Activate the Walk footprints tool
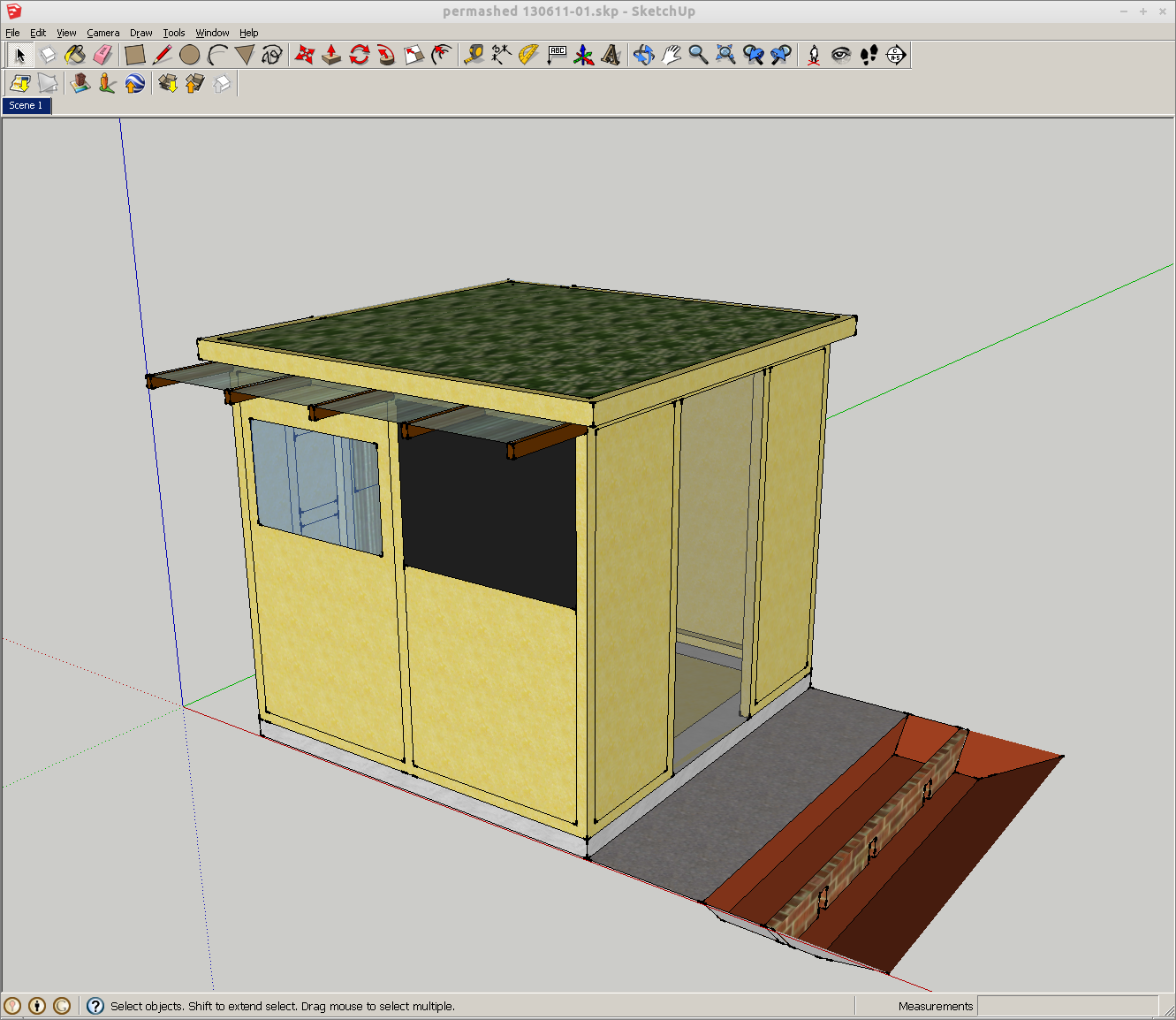 pyautogui.click(x=869, y=55)
